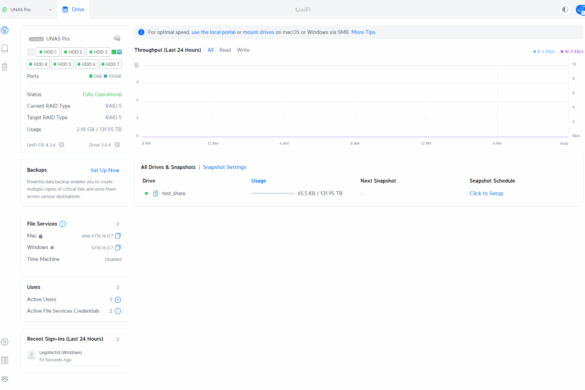Click the Time Machine 'Disabled' value
585x390 pixels.
[x=113, y=259]
